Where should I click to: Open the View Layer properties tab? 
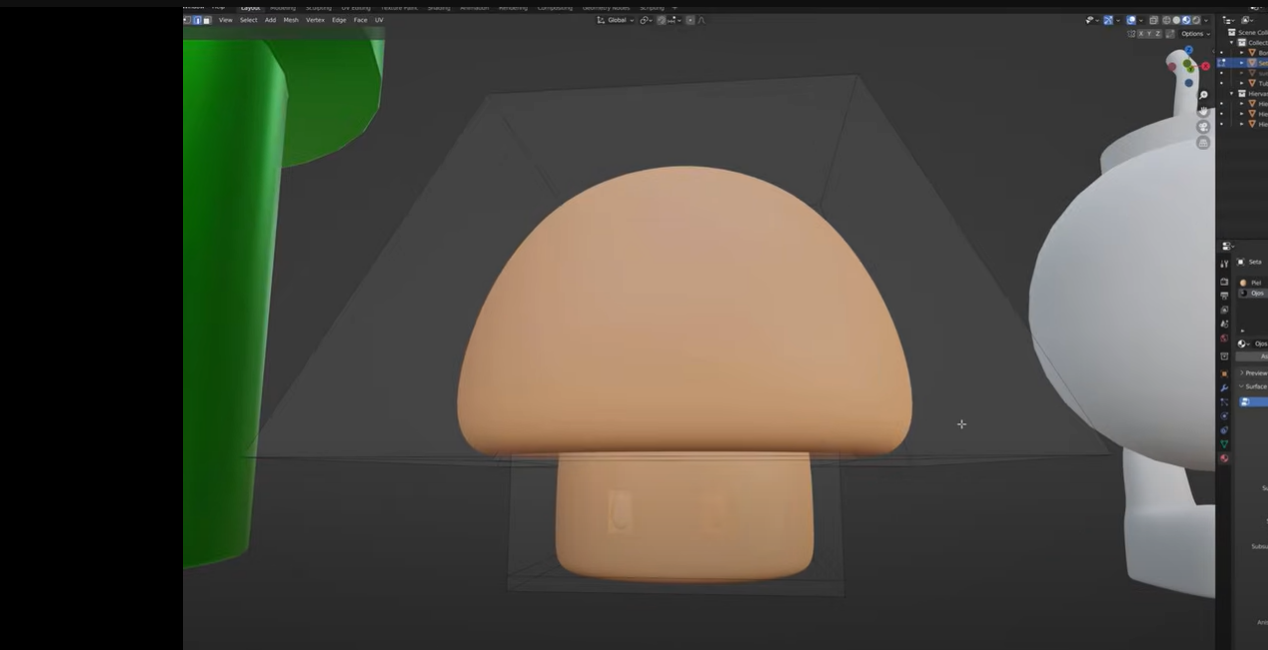click(1224, 309)
